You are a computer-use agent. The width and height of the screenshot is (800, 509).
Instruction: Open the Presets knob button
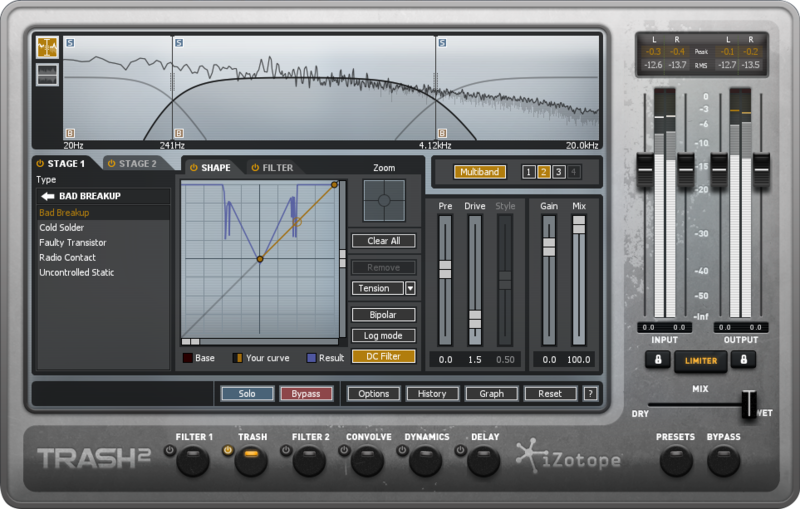676,461
